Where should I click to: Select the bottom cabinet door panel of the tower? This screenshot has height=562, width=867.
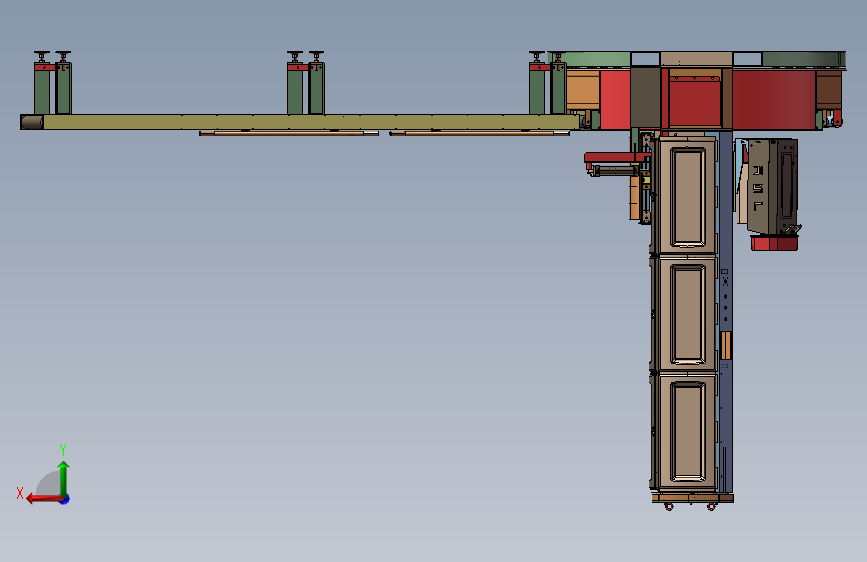687,431
